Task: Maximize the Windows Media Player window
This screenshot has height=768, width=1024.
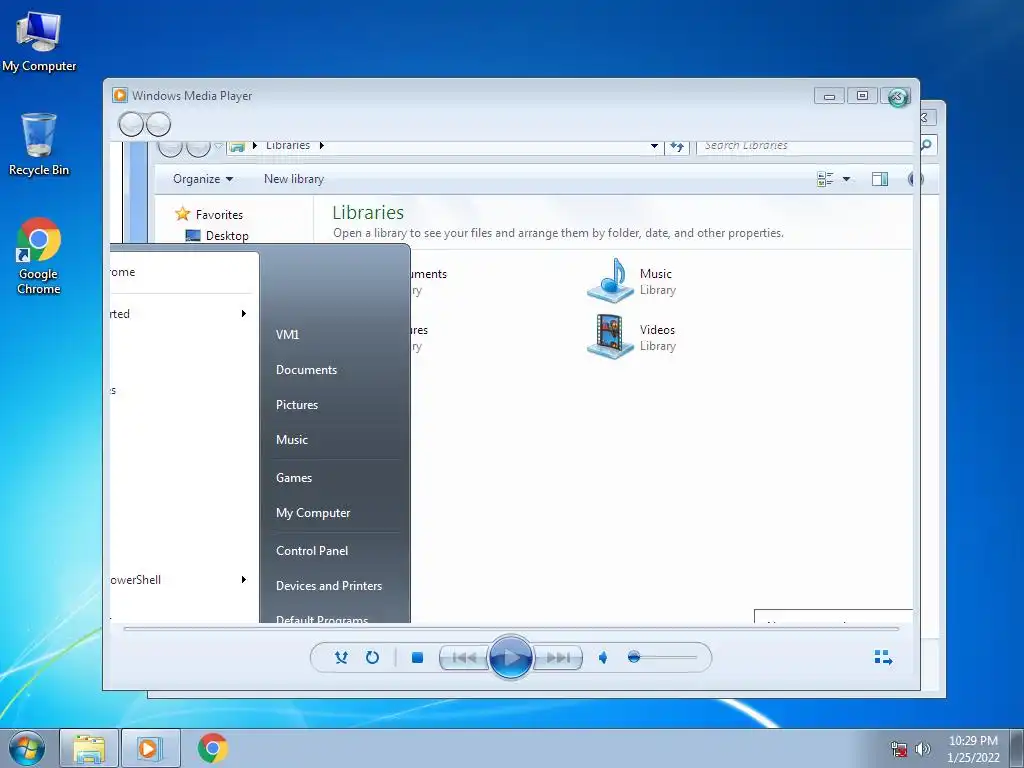Action: point(862,96)
